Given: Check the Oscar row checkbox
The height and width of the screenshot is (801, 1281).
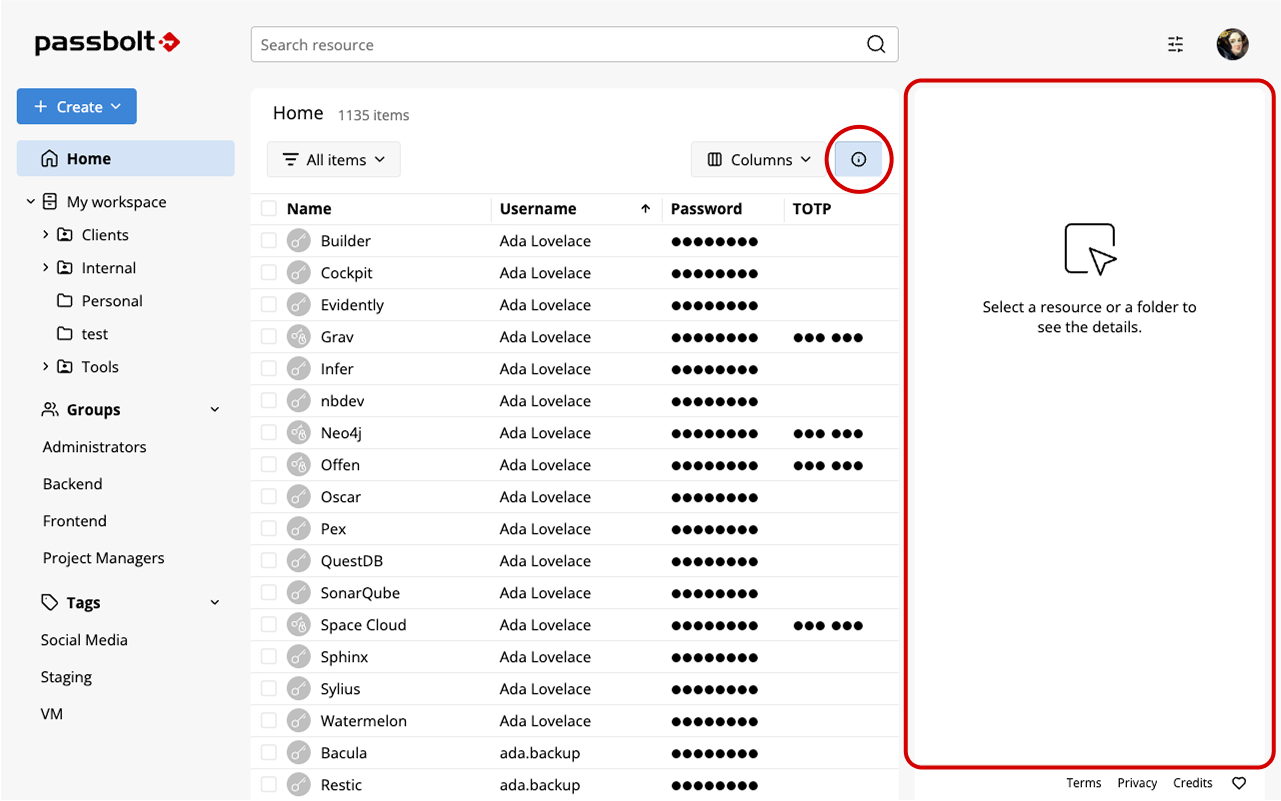Looking at the screenshot, I should click(x=268, y=496).
